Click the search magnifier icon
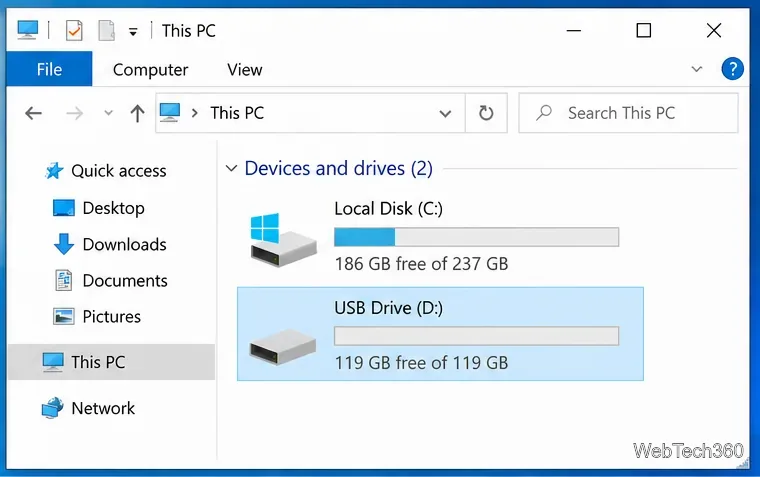This screenshot has width=760, height=477. click(x=544, y=113)
